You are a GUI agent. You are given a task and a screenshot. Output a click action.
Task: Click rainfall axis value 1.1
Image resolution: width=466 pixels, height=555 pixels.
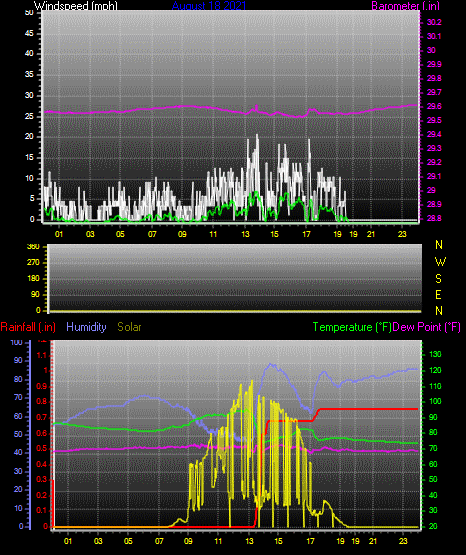pos(42,355)
